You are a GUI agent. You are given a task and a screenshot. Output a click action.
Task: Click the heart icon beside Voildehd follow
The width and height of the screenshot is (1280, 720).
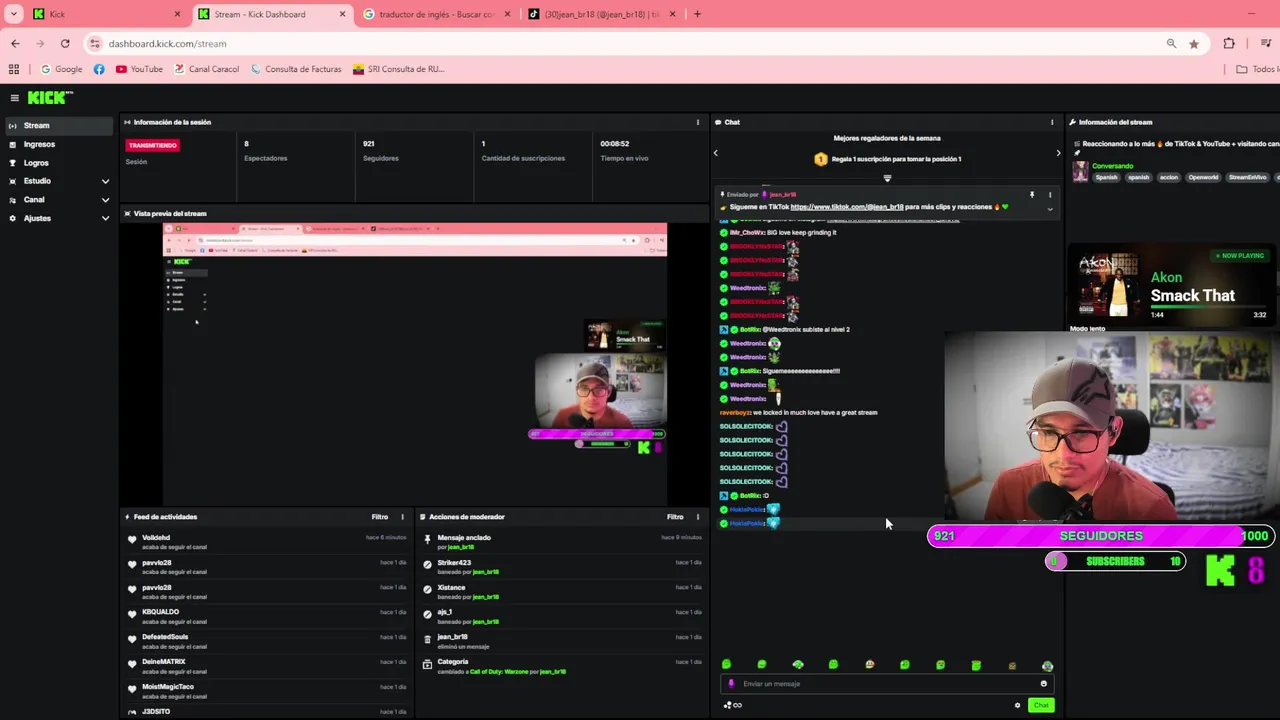pos(132,540)
